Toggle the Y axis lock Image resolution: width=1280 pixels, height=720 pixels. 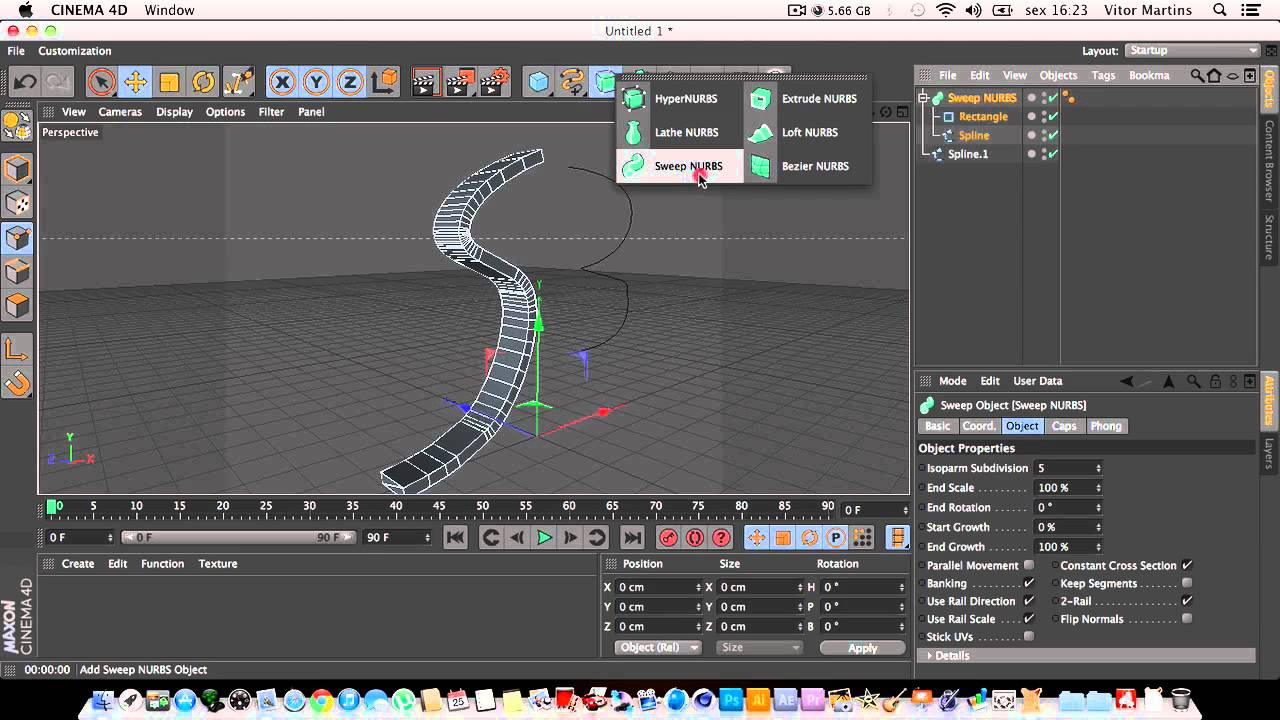[316, 82]
